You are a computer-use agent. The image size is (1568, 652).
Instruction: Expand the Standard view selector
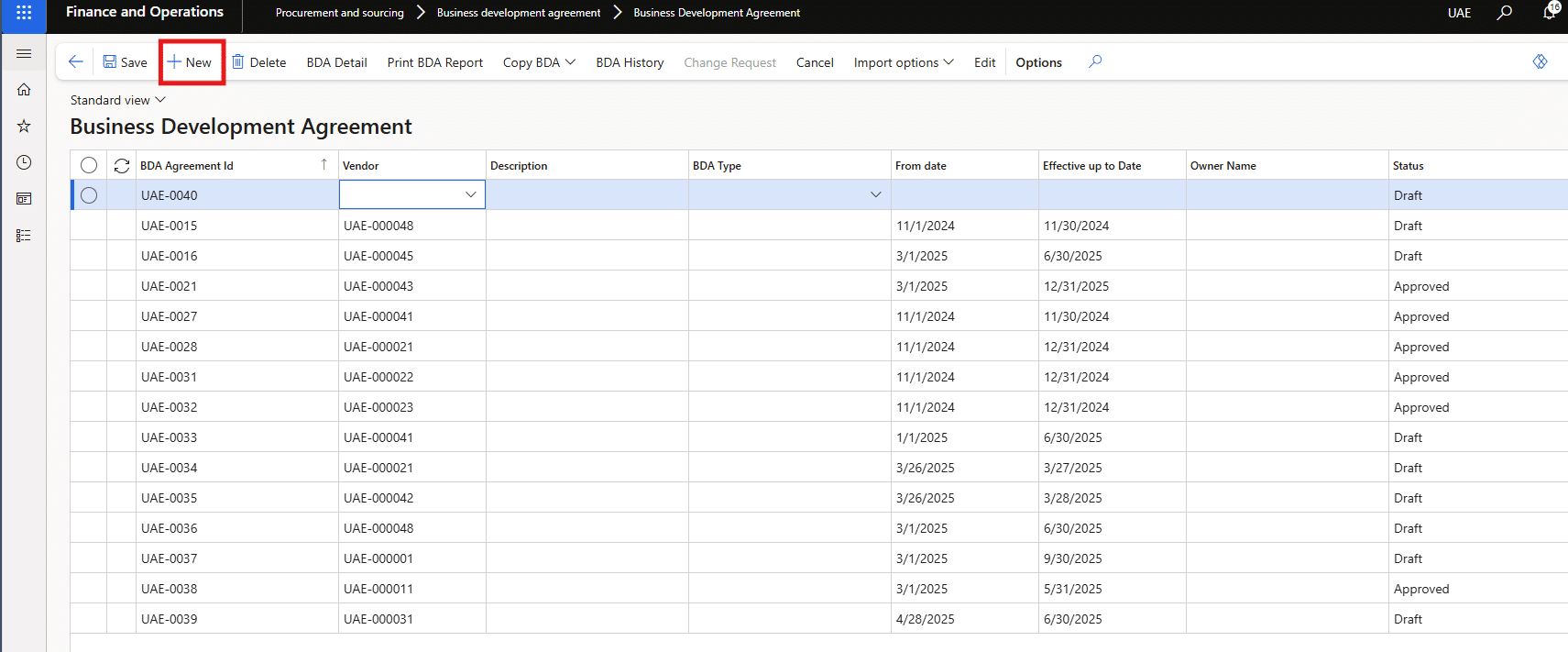coord(117,100)
